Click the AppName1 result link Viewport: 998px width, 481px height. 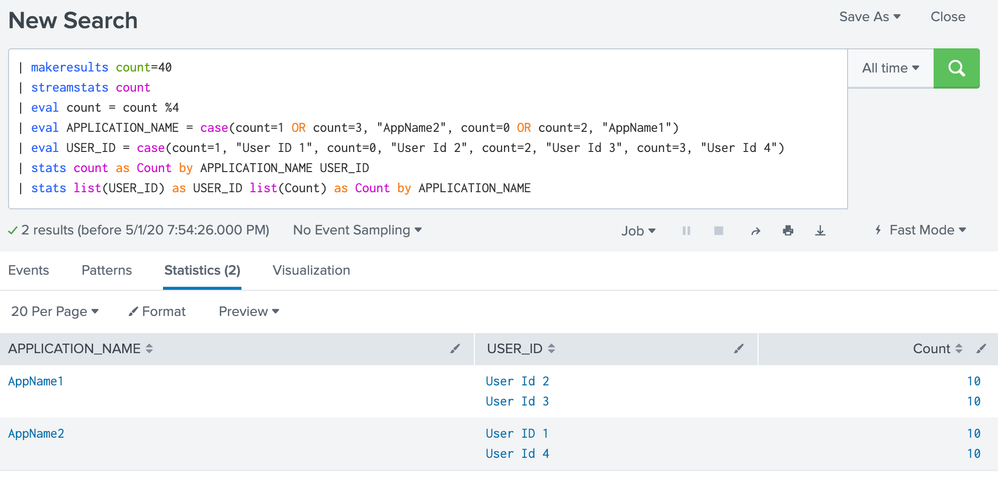[x=36, y=381]
